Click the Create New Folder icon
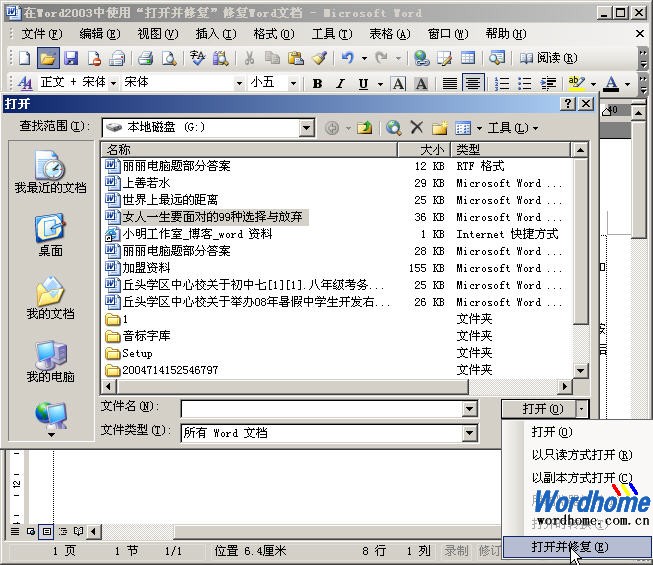This screenshot has height=565, width=653. (x=439, y=128)
